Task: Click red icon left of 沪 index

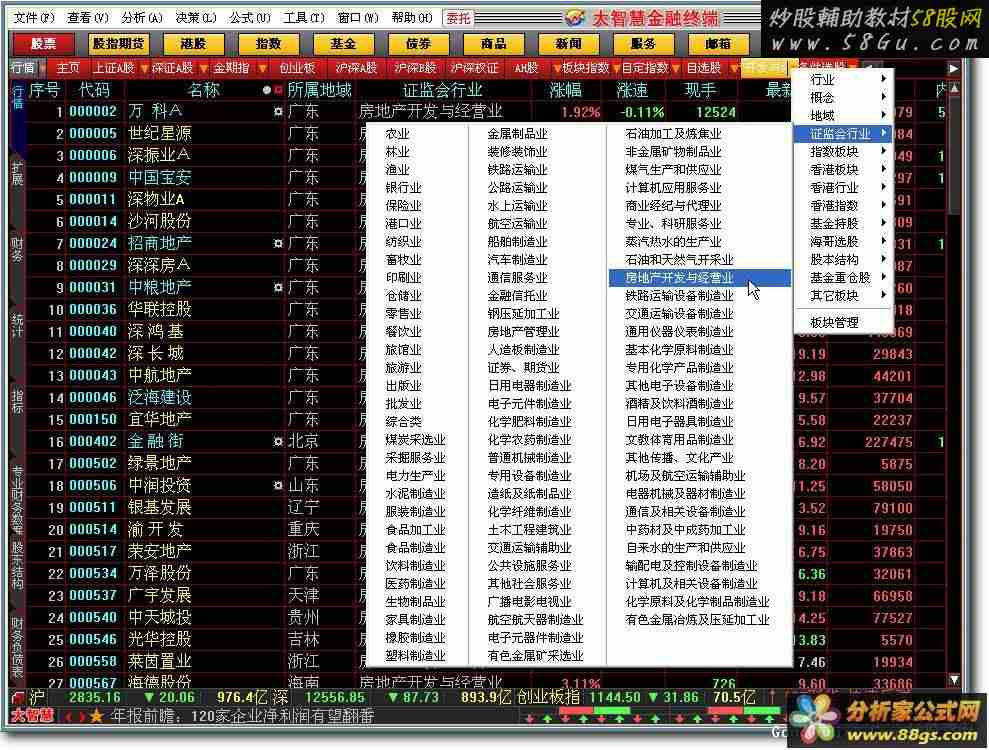Action: [18, 698]
